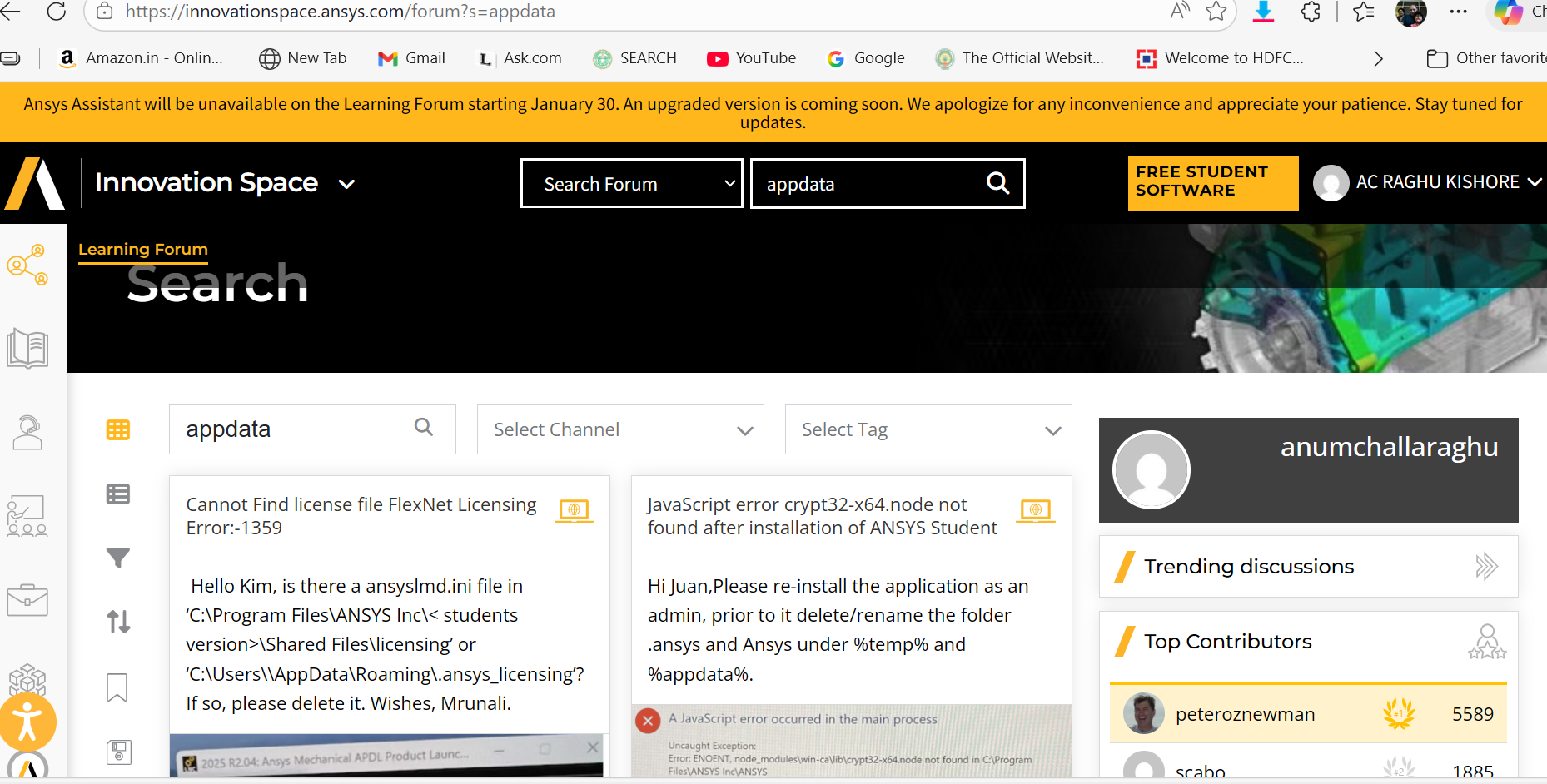Open the Search Forum dropdown

click(x=632, y=183)
